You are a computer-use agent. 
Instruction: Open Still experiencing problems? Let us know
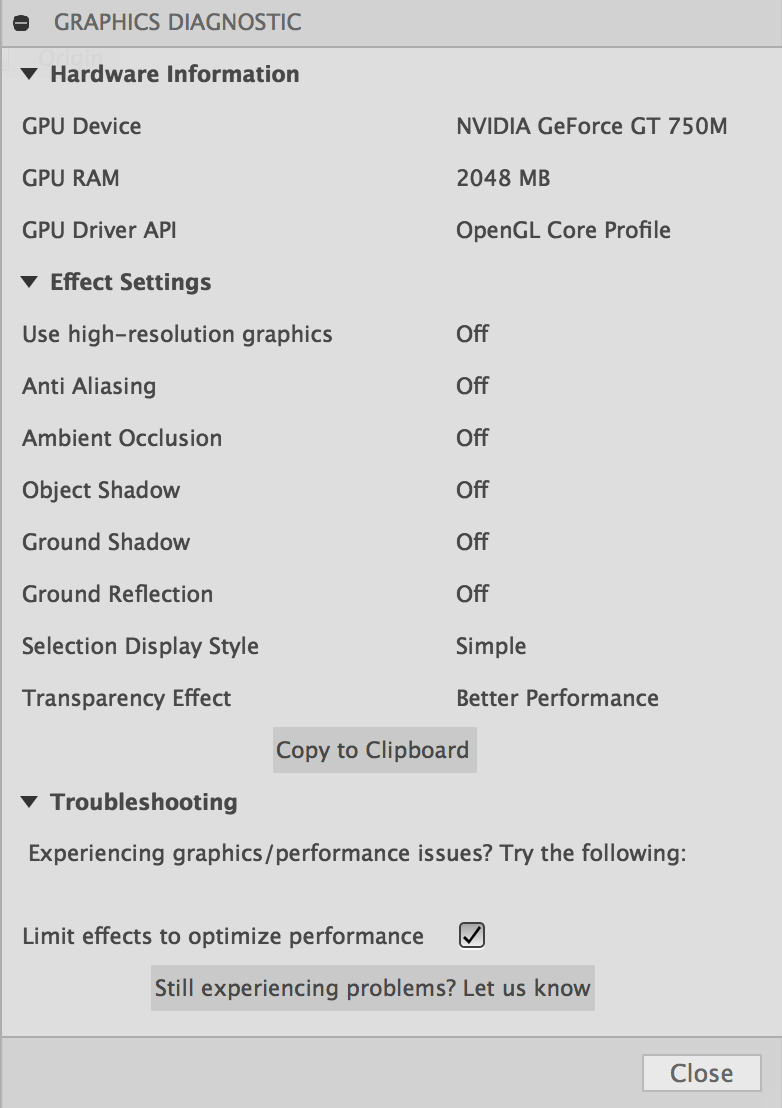coord(373,988)
